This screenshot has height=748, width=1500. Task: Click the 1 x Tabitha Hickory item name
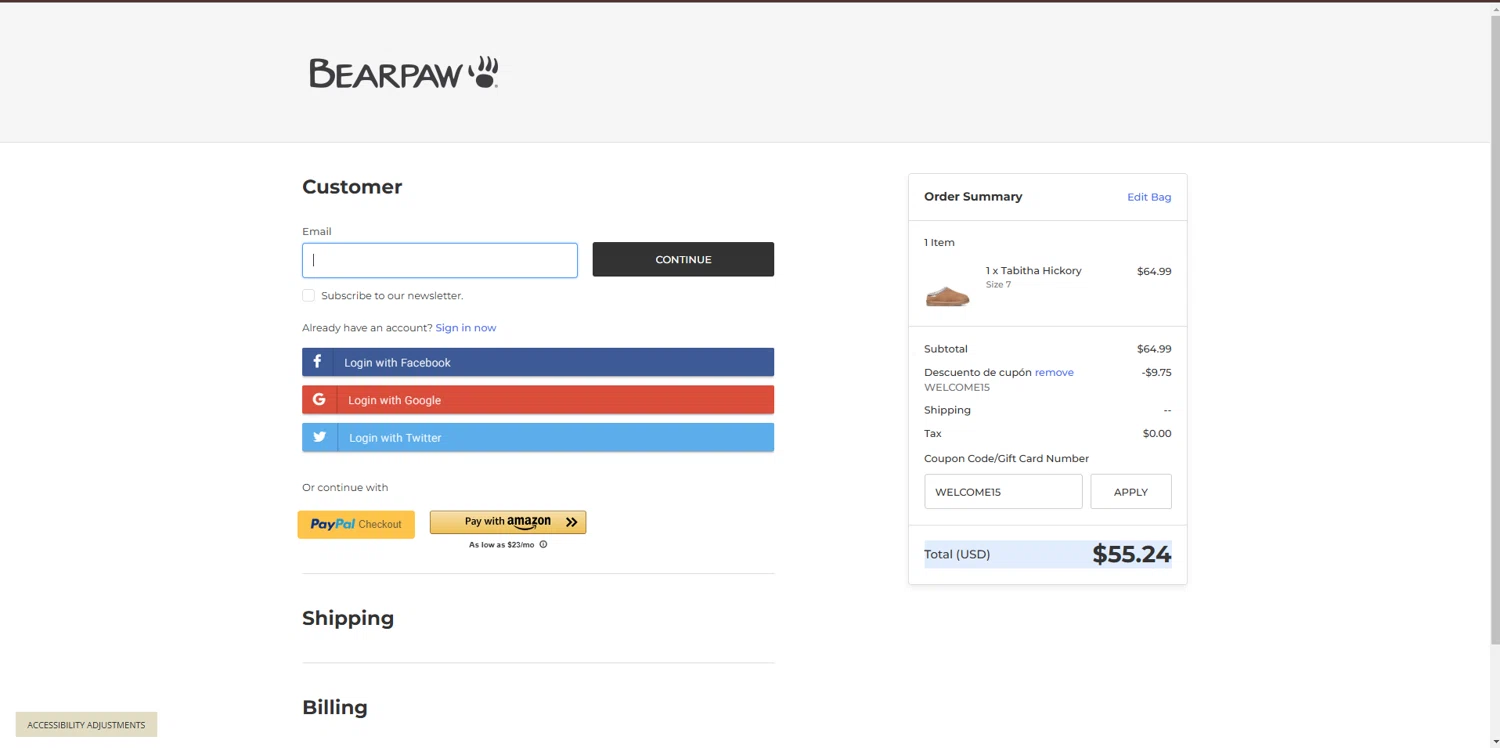point(1033,271)
